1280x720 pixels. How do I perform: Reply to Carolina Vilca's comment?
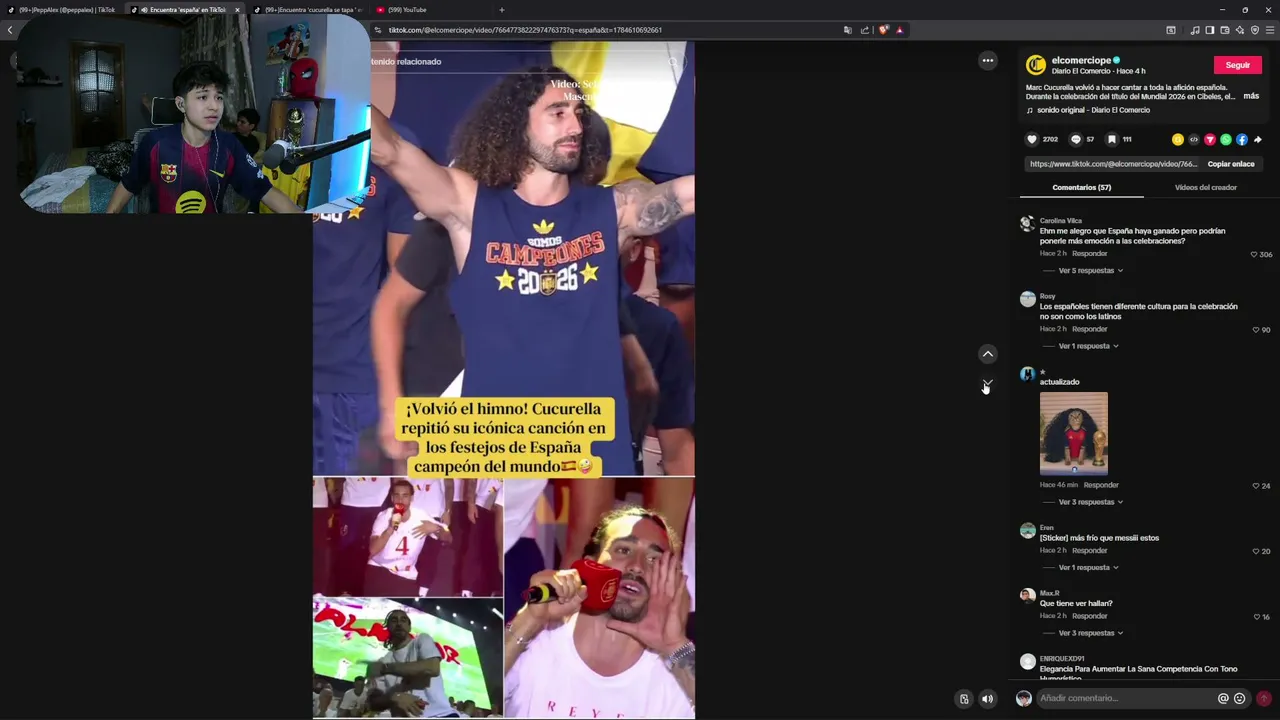pyautogui.click(x=1089, y=254)
